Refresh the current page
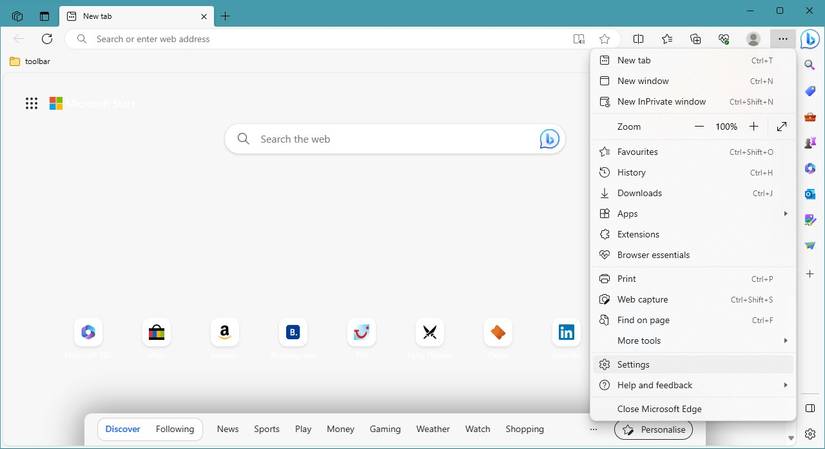The height and width of the screenshot is (449, 825). tap(47, 39)
